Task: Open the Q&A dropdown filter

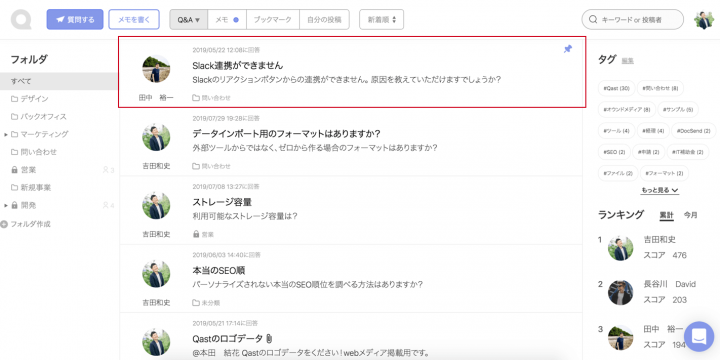Action: tap(189, 20)
